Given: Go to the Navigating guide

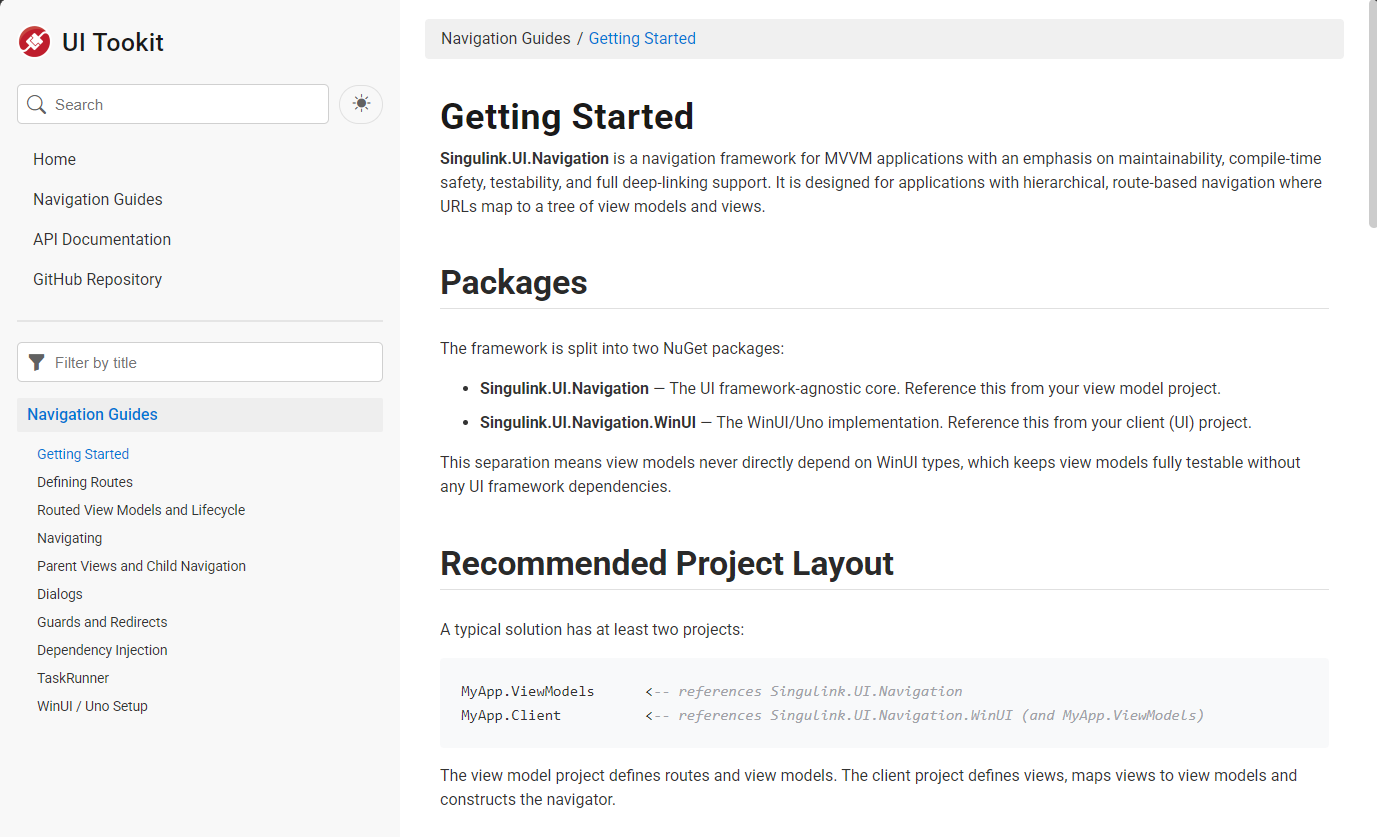Looking at the screenshot, I should [x=70, y=538].
